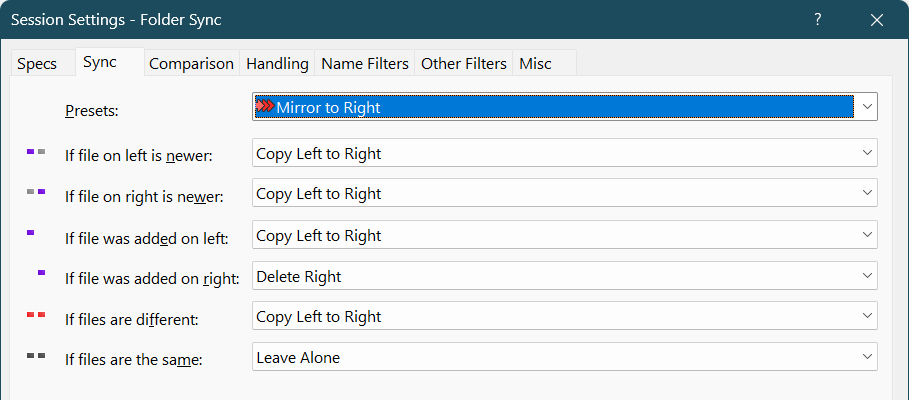Image resolution: width=909 pixels, height=400 pixels.
Task: Click the added-on-right purple icon
Action: click(x=42, y=272)
